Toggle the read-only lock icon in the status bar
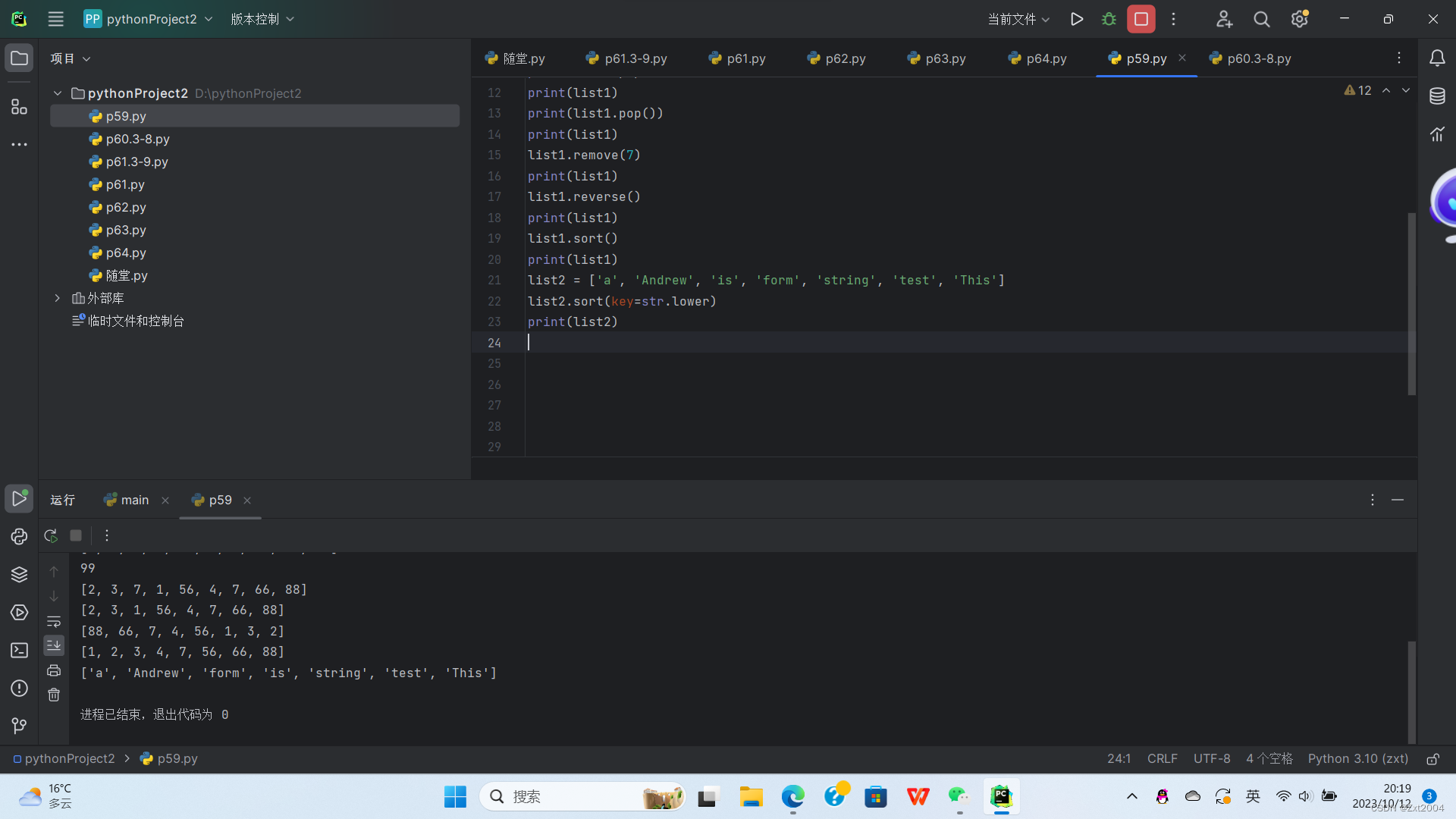The width and height of the screenshot is (1456, 819). point(1432,759)
